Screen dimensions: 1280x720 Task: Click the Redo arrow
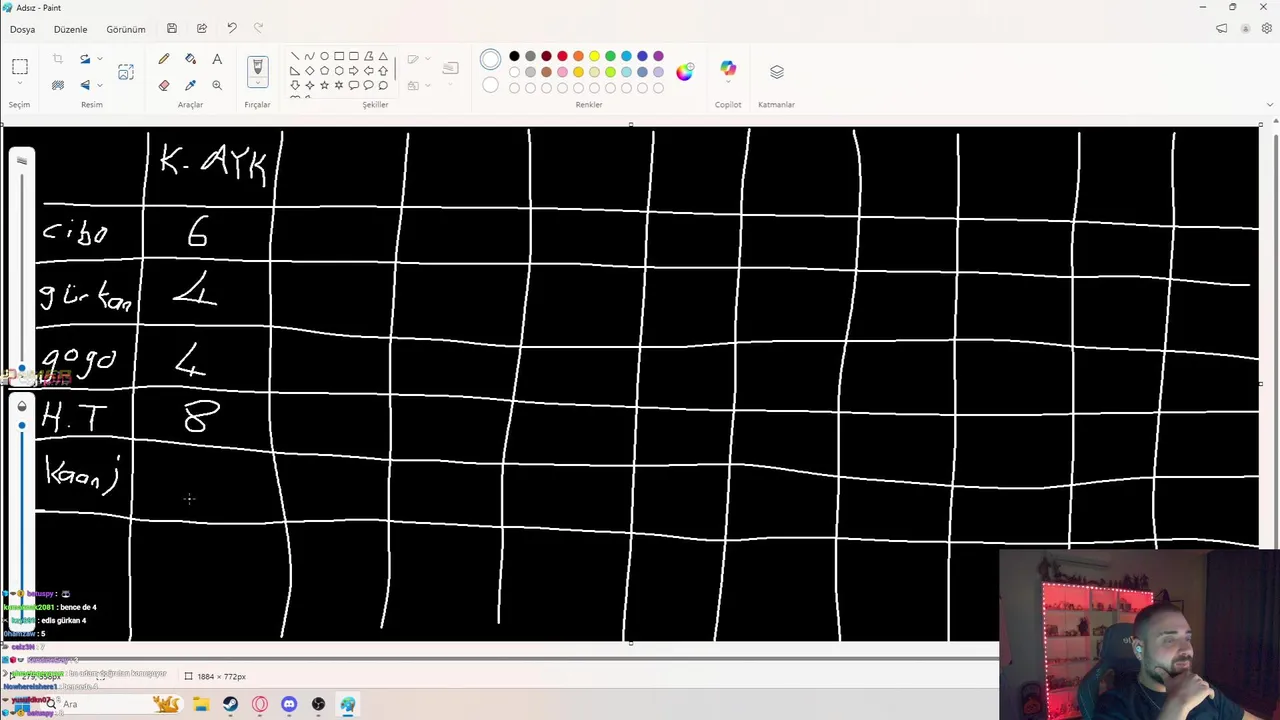pyautogui.click(x=259, y=29)
